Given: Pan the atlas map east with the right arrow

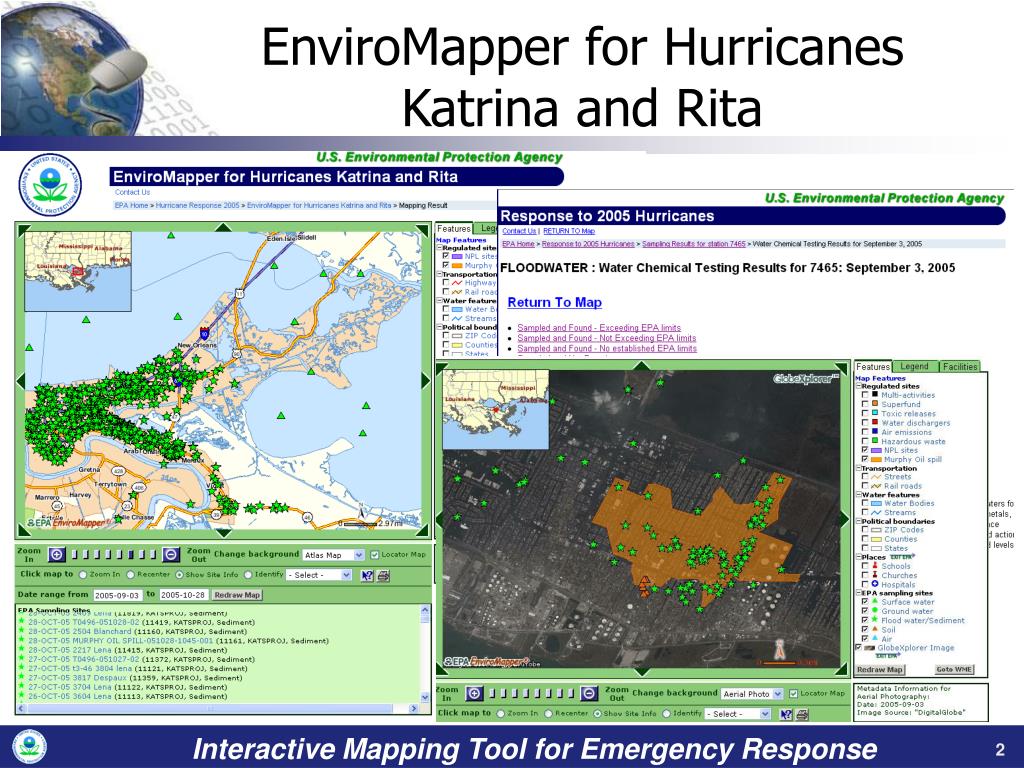Looking at the screenshot, I should (x=426, y=380).
